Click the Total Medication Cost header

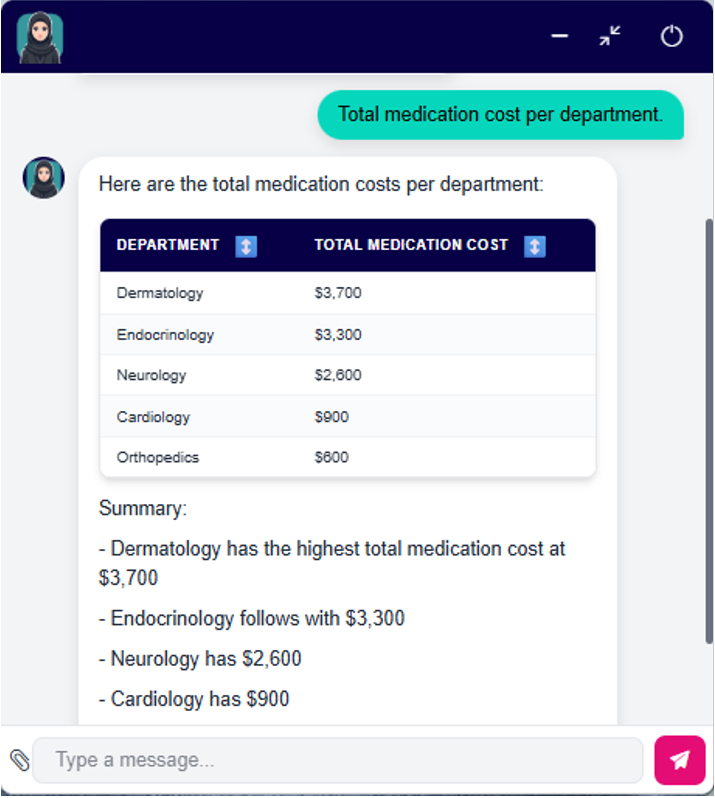411,245
